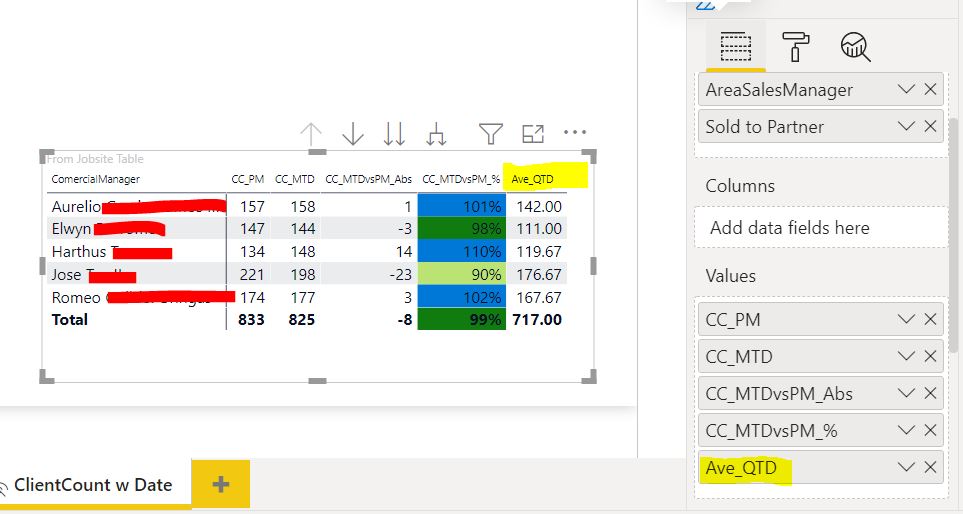Sort by CC_MTDvsPM_Abs column header
The image size is (963, 514).
pos(368,179)
